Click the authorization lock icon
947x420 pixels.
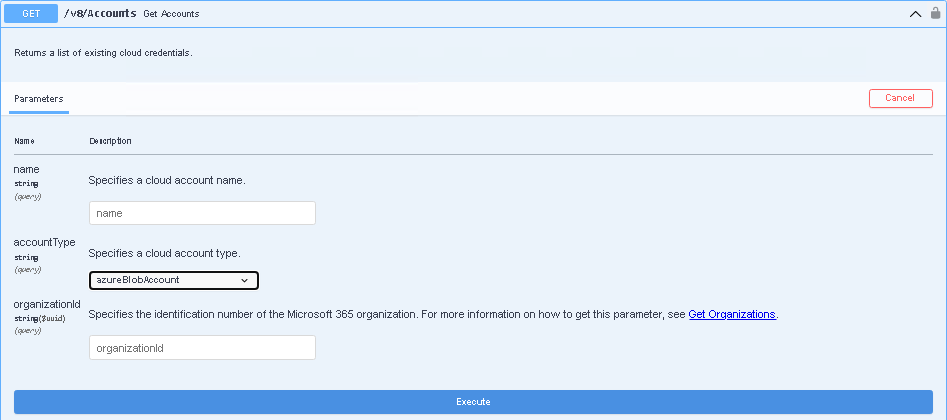[936, 14]
